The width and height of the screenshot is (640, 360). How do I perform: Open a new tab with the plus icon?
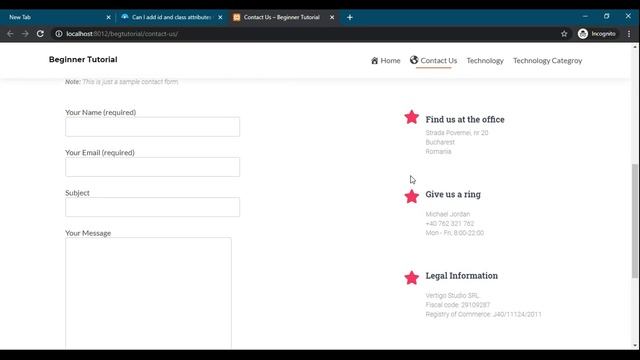click(350, 17)
